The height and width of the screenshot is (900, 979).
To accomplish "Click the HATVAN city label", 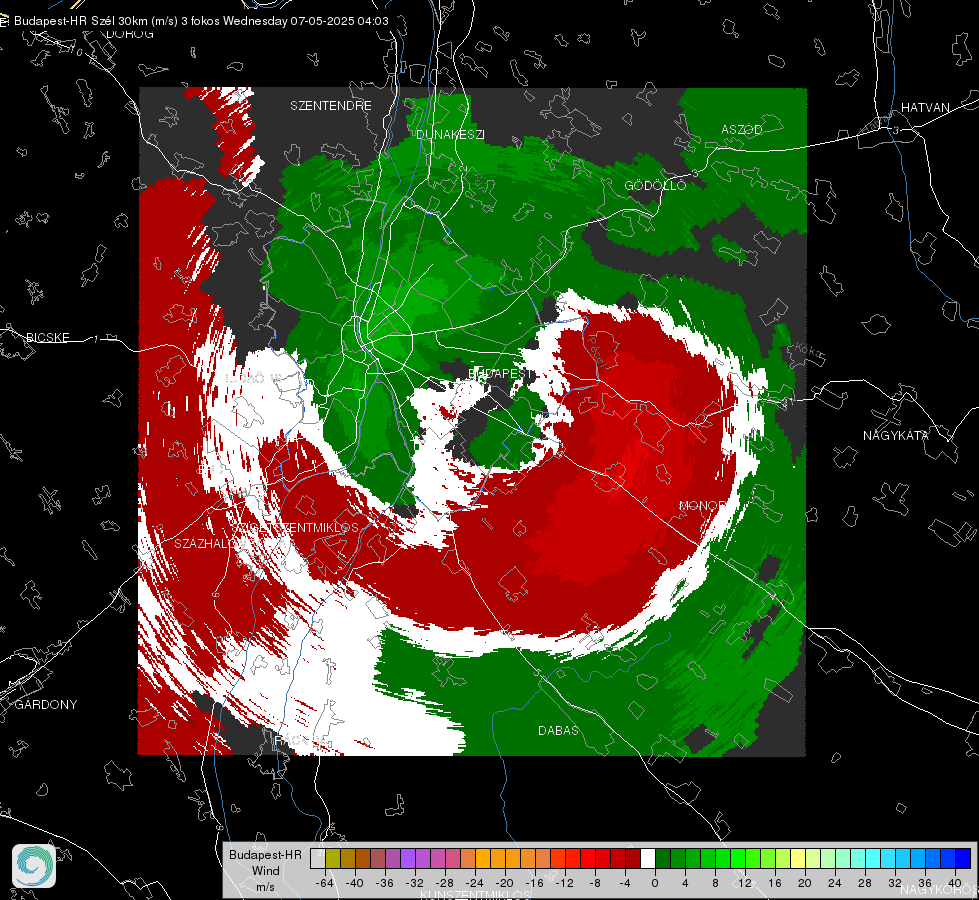I will tap(925, 108).
